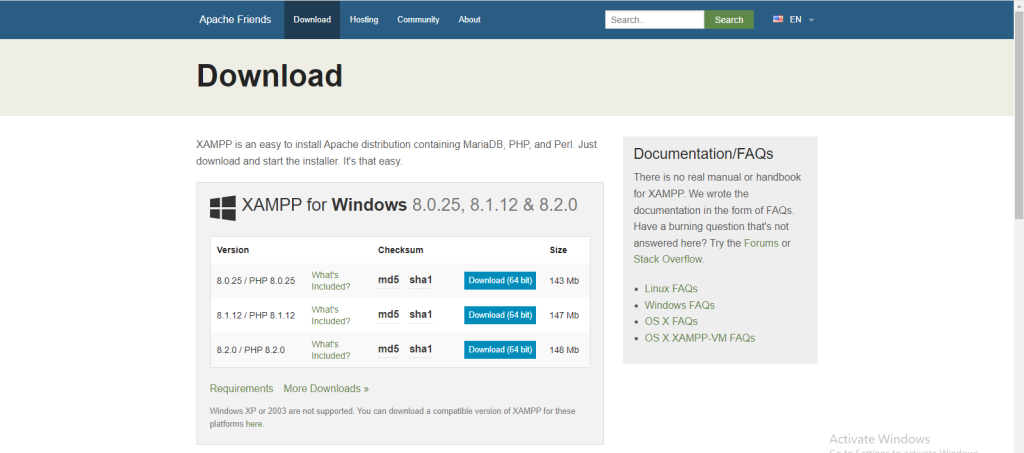Open the Apache Friends home link
This screenshot has width=1024, height=453.
[x=235, y=20]
